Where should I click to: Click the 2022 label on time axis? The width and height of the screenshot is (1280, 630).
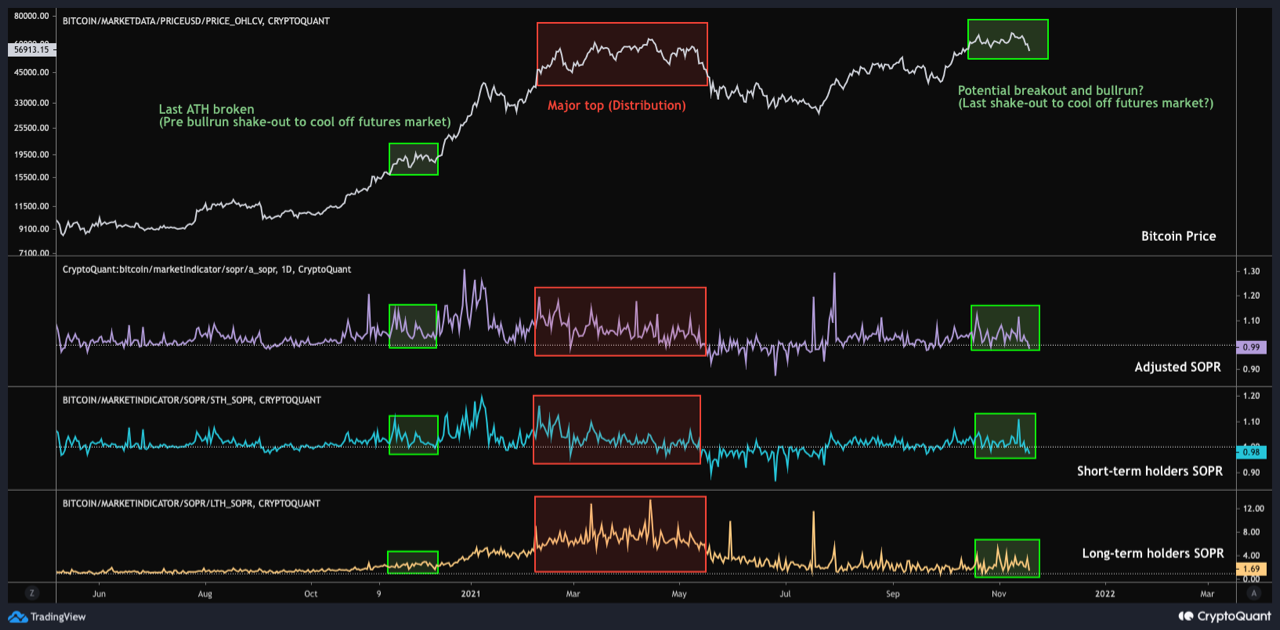[1104, 592]
